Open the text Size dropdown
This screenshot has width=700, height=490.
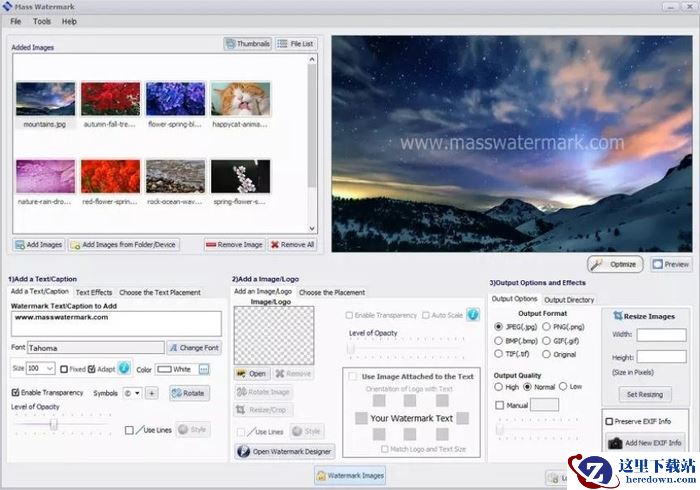pos(50,369)
